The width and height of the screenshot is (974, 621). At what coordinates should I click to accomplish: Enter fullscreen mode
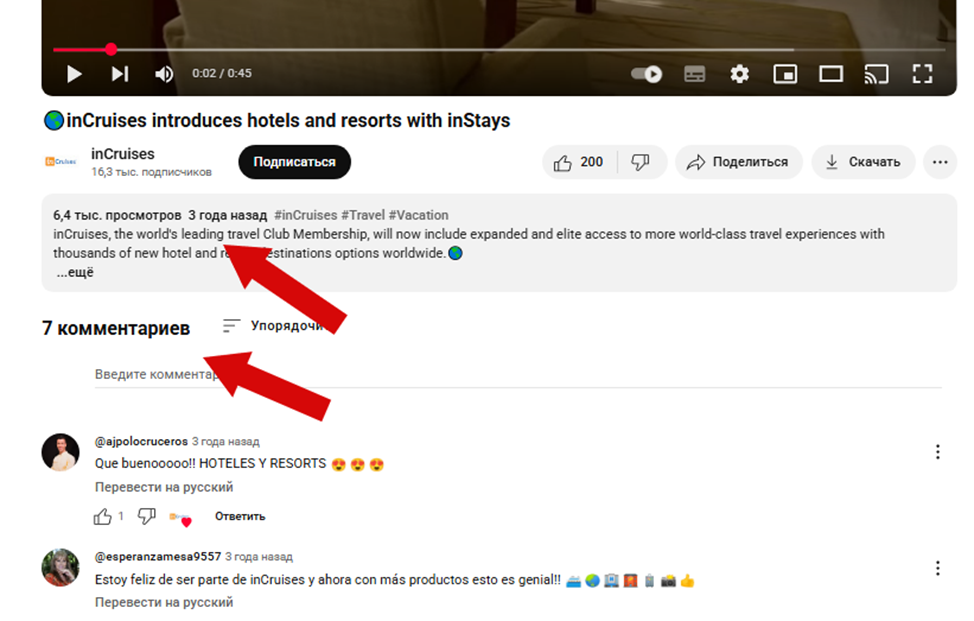coord(922,74)
